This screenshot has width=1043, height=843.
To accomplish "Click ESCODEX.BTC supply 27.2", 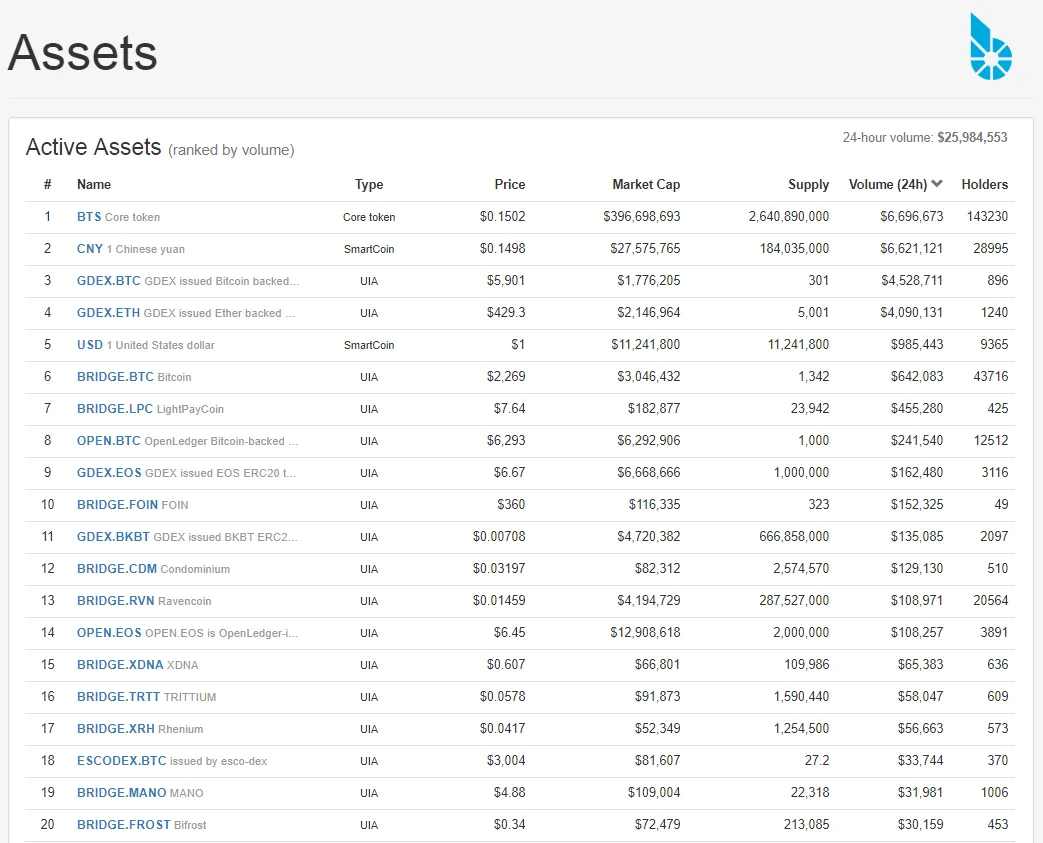I will (x=817, y=760).
